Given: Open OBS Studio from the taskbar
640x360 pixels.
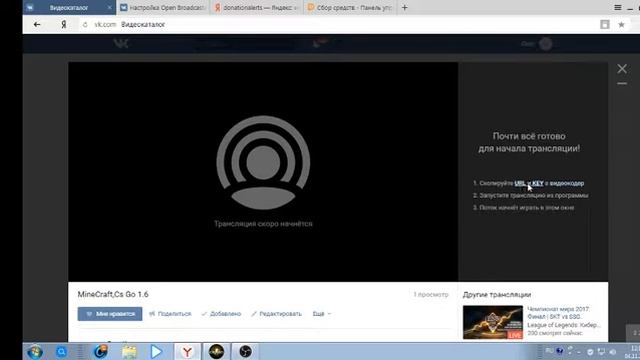Looking at the screenshot, I should (x=245, y=351).
